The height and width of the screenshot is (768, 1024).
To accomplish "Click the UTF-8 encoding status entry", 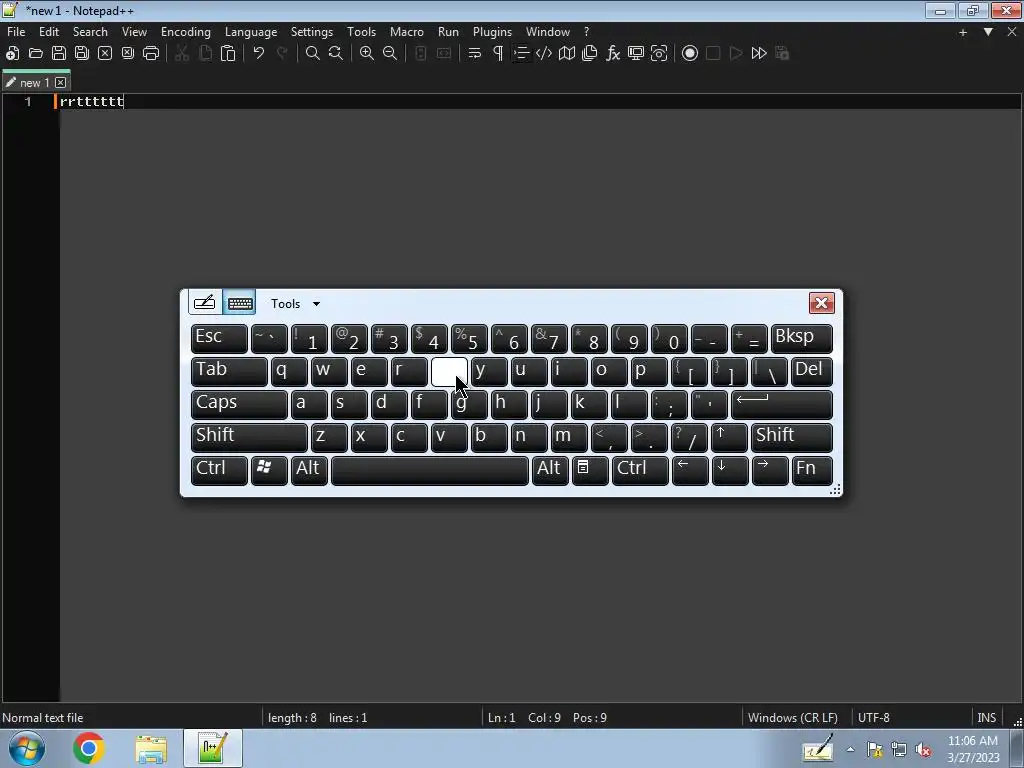I will (x=873, y=718).
